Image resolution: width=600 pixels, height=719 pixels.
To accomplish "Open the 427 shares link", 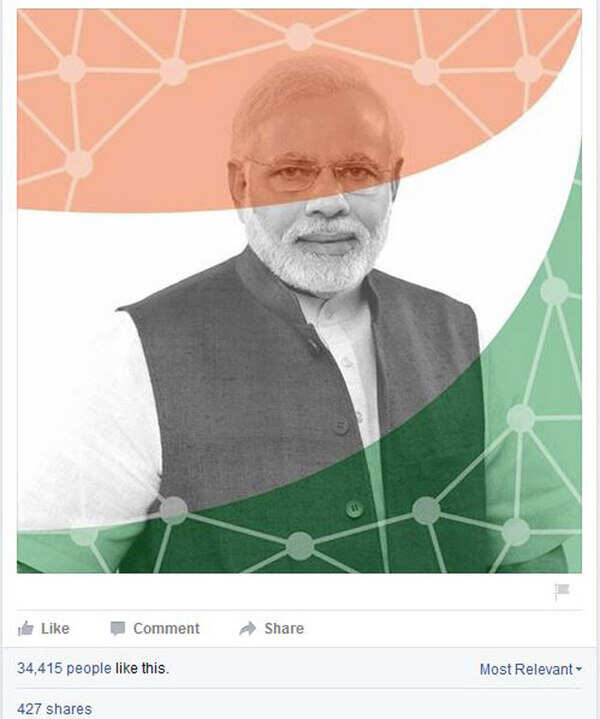I will click(x=54, y=709).
